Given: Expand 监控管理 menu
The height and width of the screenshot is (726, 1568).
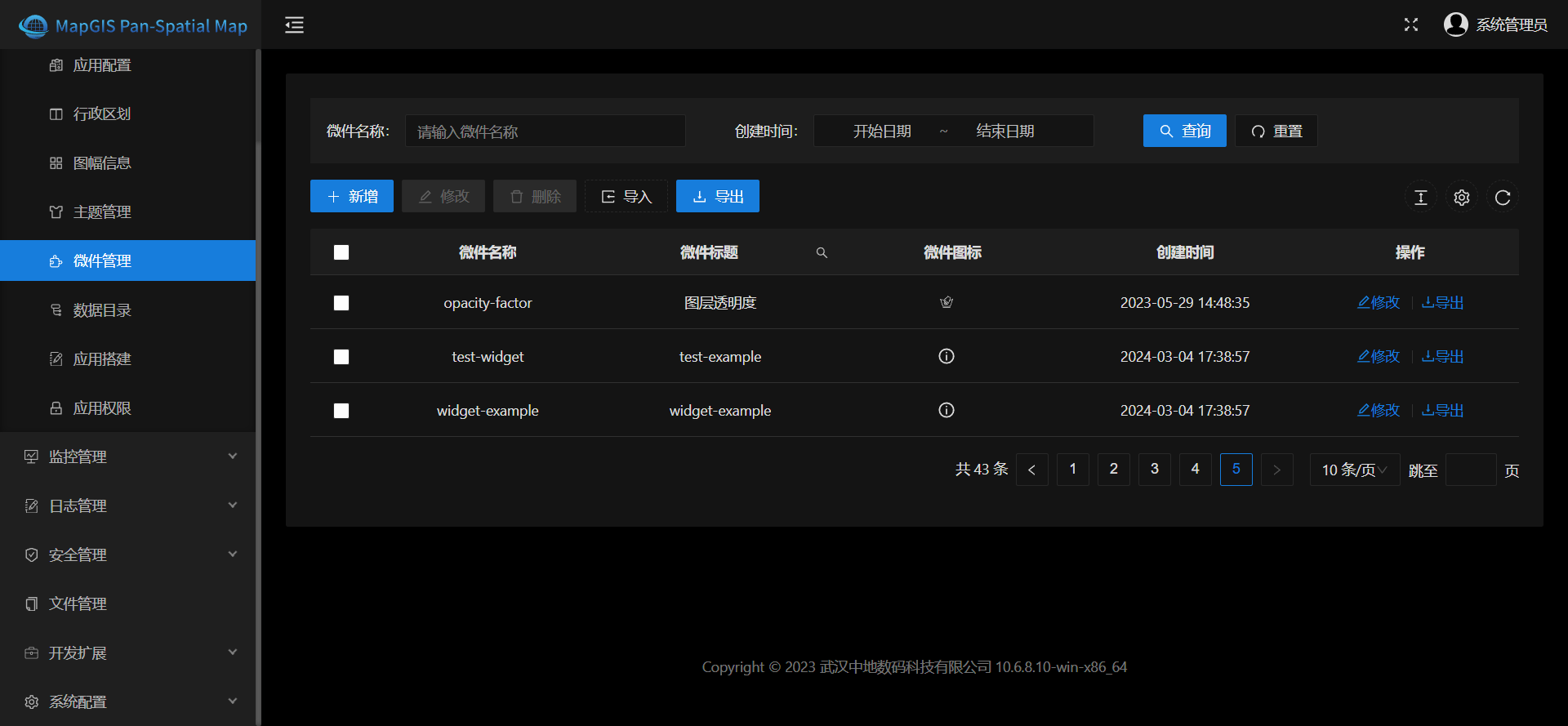Looking at the screenshot, I should (128, 457).
